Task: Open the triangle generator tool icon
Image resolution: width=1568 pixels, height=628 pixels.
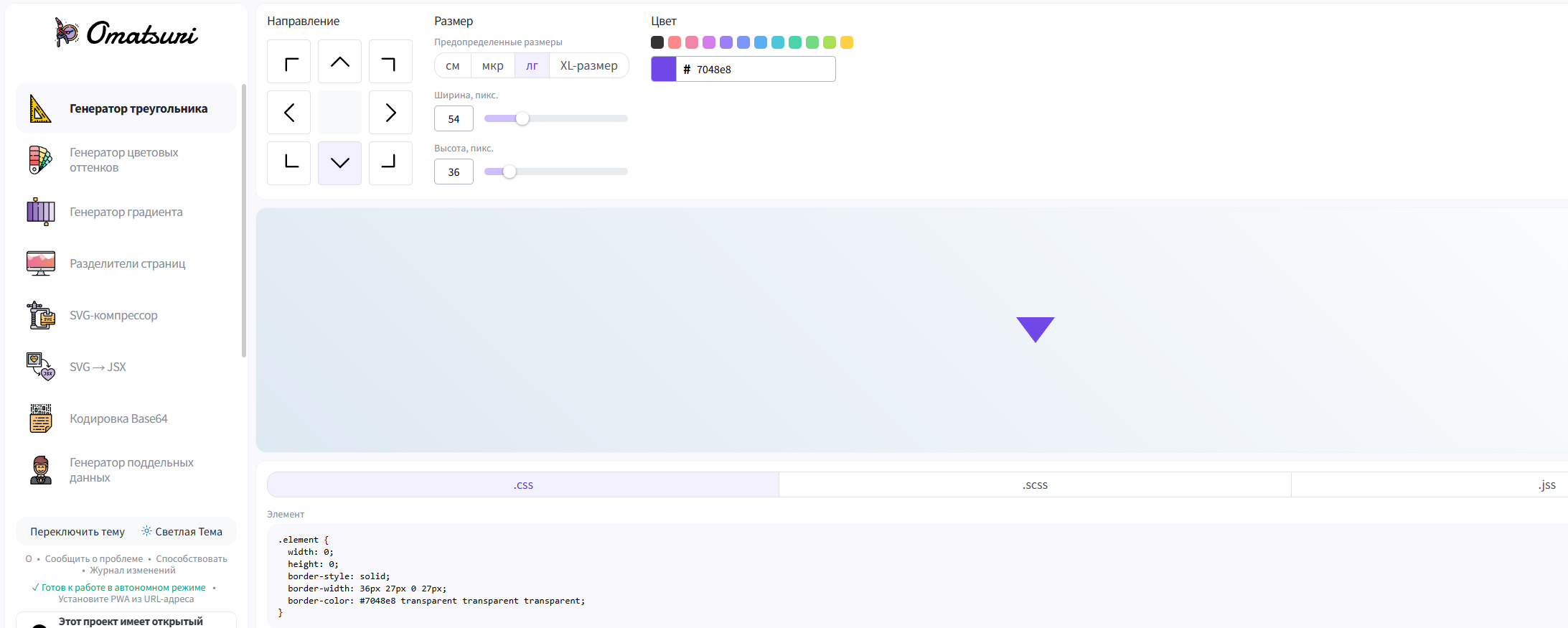Action: [x=40, y=108]
